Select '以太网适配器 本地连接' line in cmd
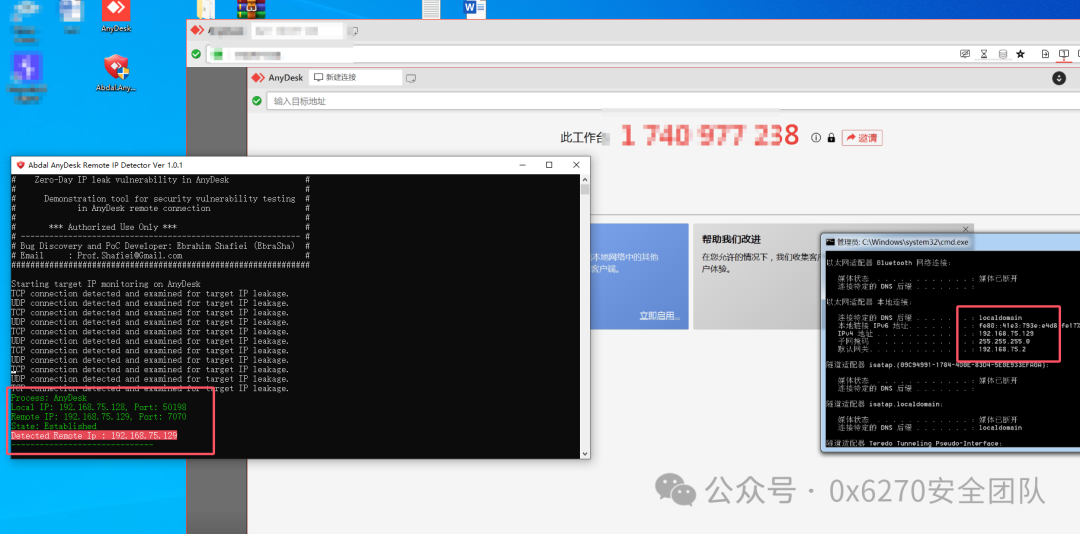The width and height of the screenshot is (1080, 534). (x=869, y=302)
